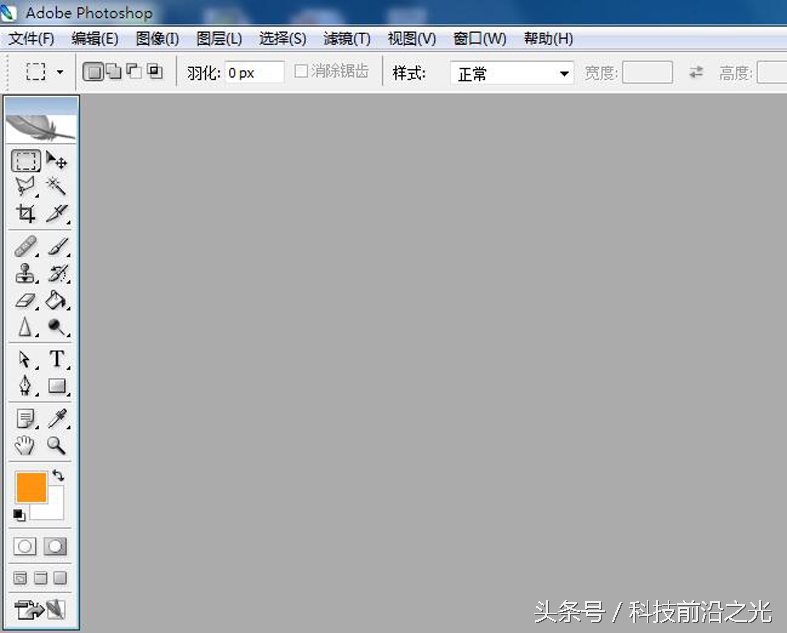Activate the Zoom magnifier tool
The image size is (787, 633).
coord(56,445)
